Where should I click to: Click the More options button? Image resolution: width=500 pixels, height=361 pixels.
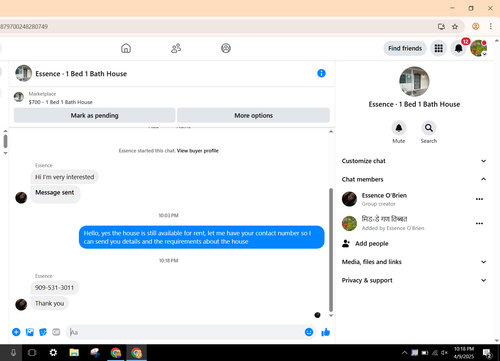click(253, 115)
